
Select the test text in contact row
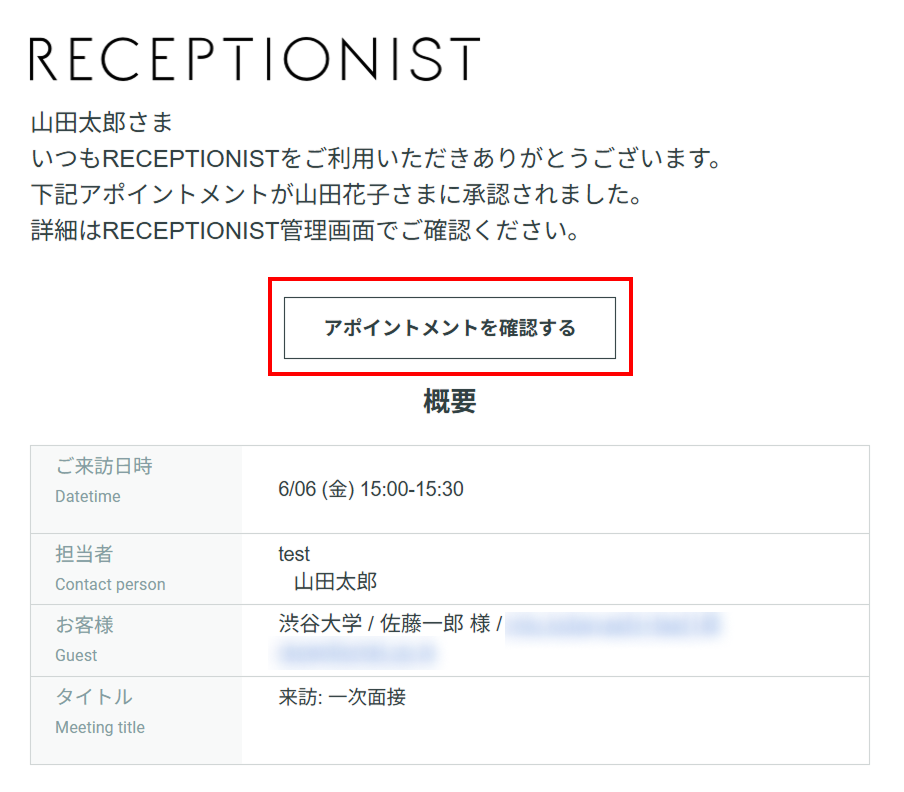tap(294, 555)
